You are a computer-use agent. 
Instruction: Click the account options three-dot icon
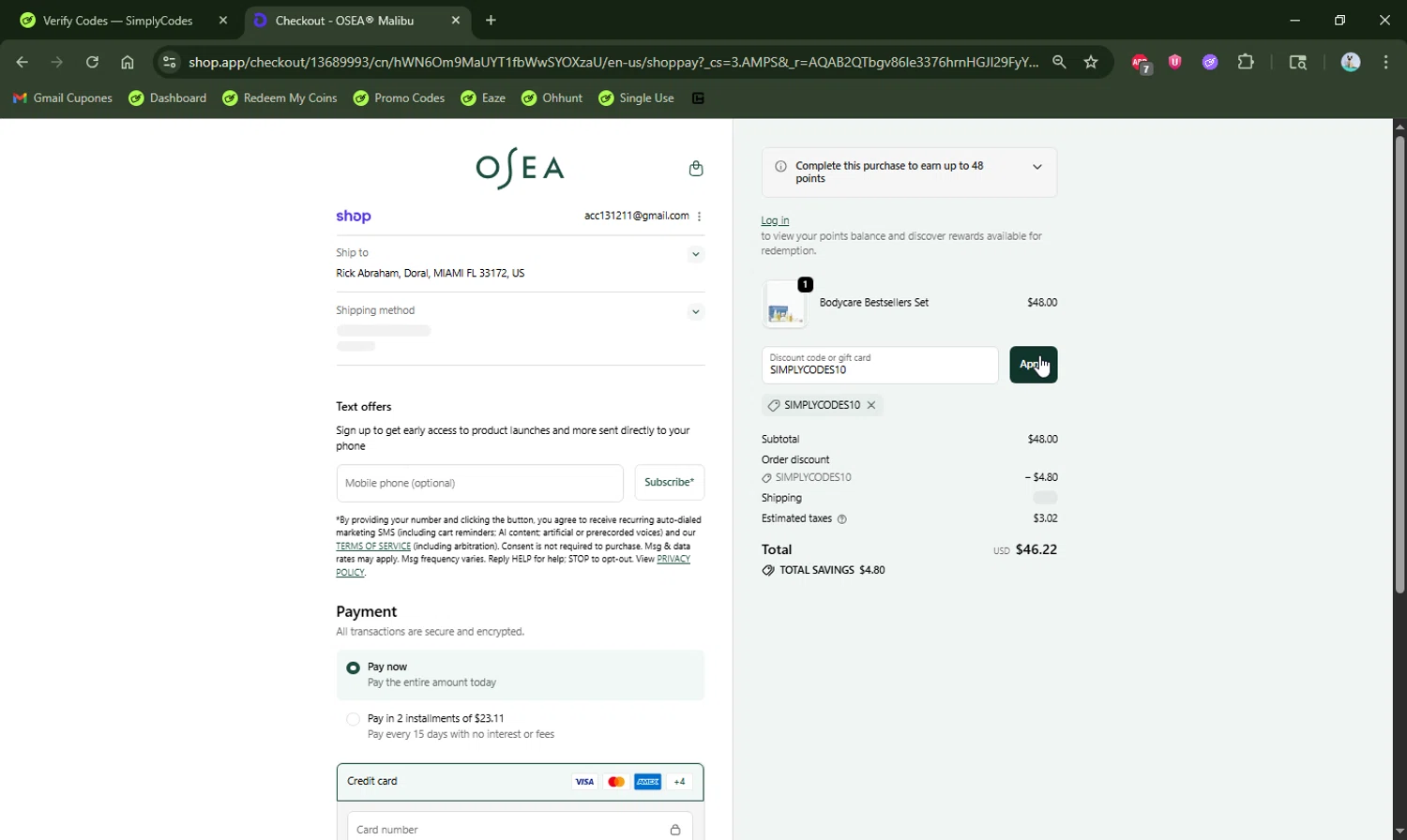700,217
